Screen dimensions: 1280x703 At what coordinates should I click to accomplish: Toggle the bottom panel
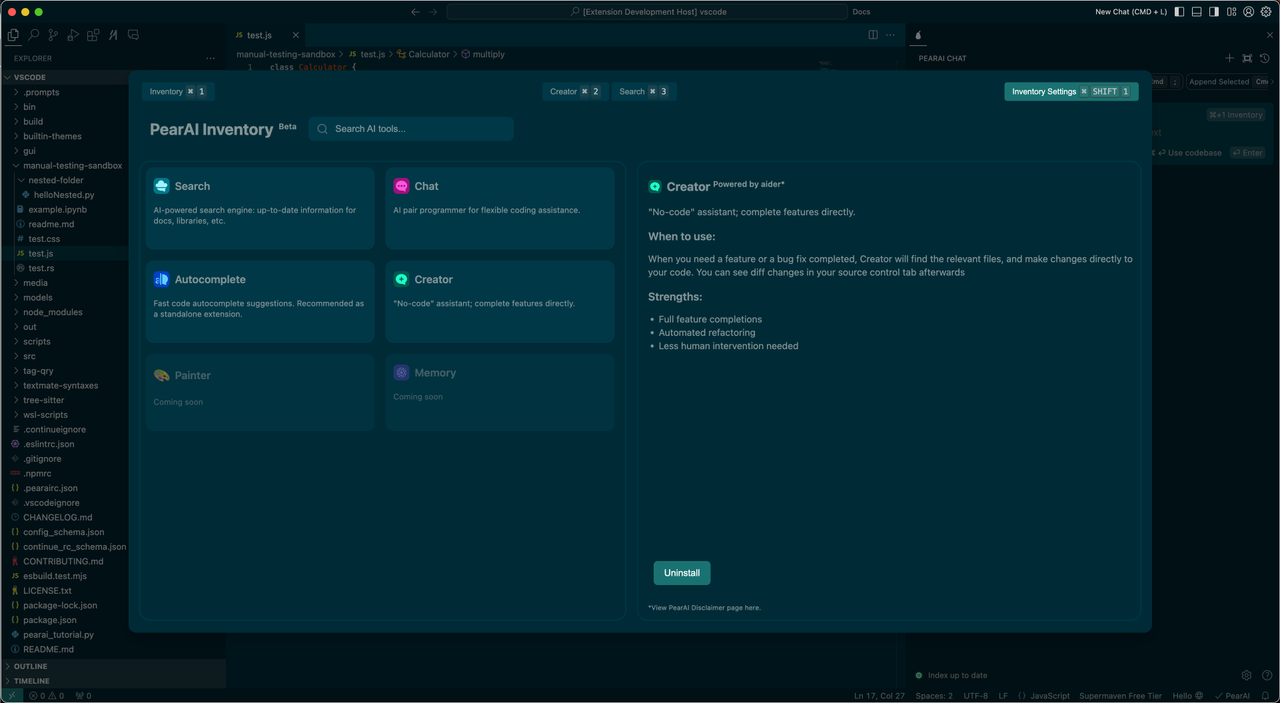click(x=1196, y=12)
